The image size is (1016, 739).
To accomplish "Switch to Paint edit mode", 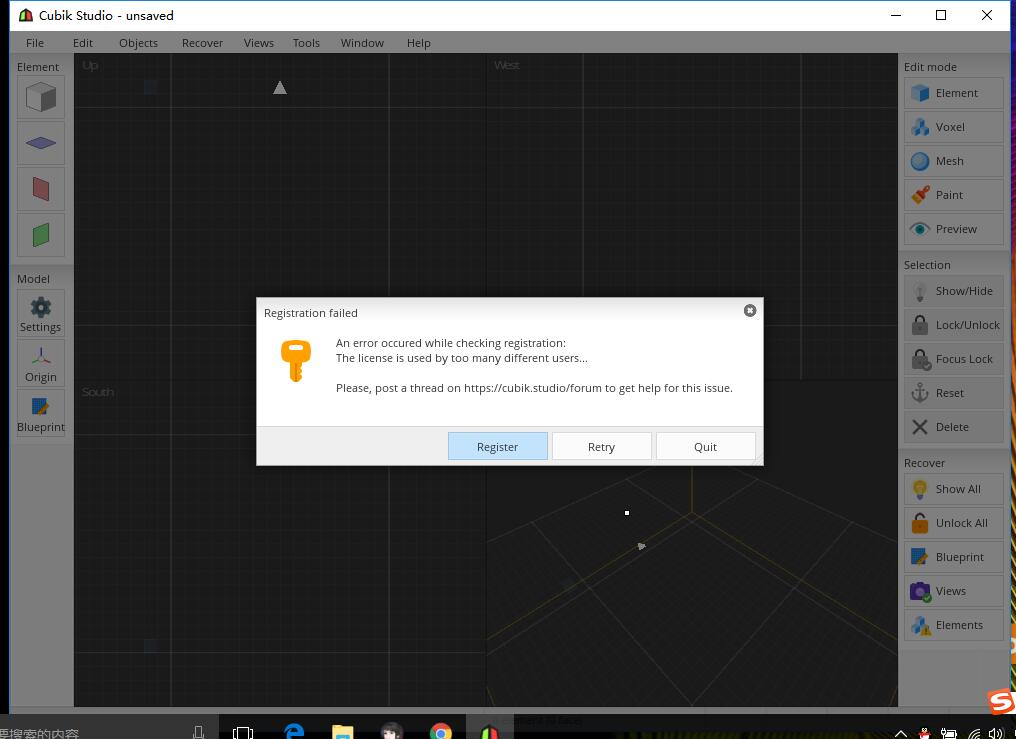I will [x=953, y=195].
